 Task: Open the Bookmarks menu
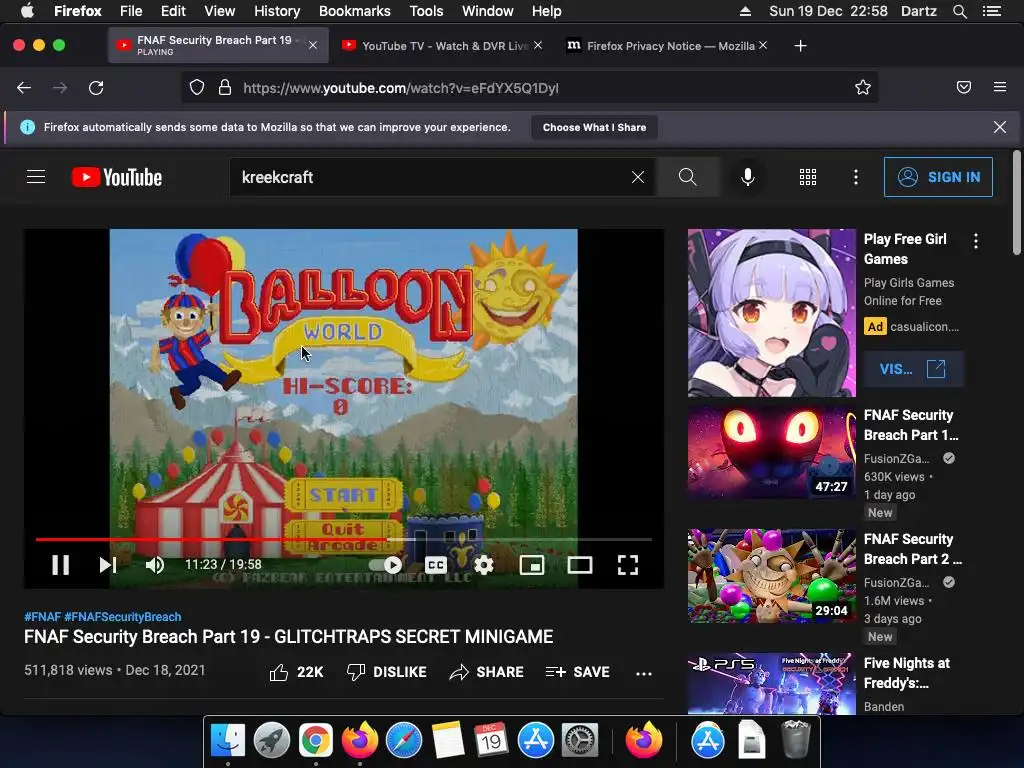tap(355, 11)
